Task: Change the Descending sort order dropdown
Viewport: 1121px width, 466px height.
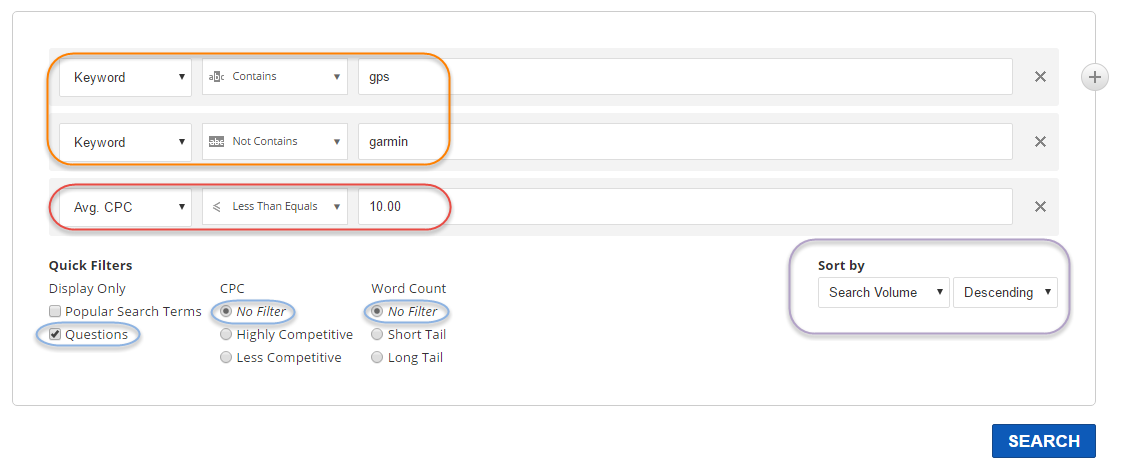Action: tap(1005, 293)
